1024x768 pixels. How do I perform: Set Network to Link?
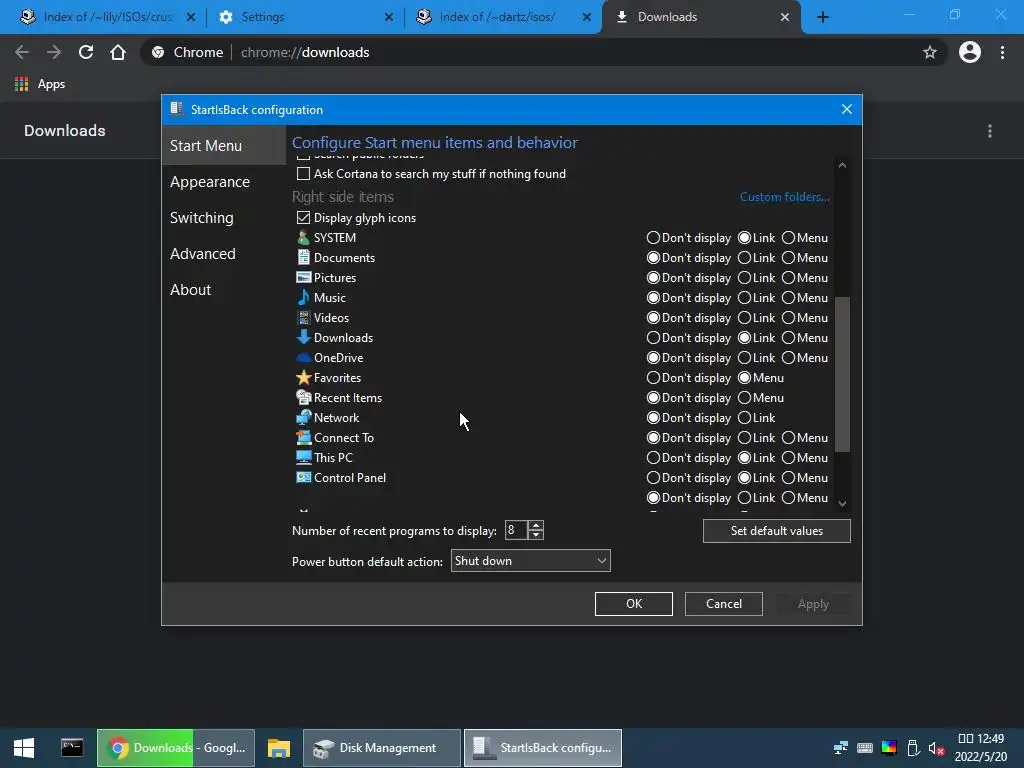pos(744,418)
